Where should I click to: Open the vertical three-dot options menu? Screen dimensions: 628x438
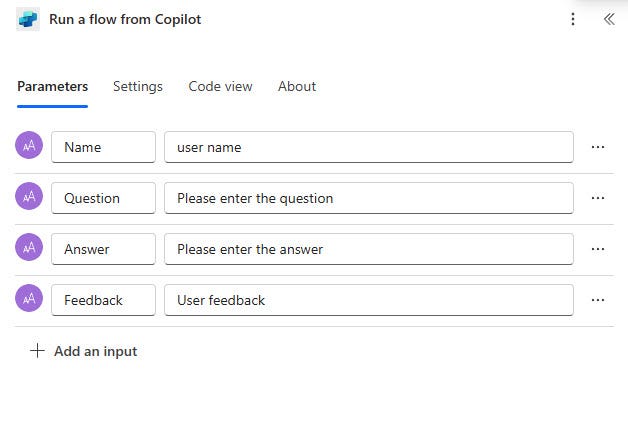[x=573, y=19]
